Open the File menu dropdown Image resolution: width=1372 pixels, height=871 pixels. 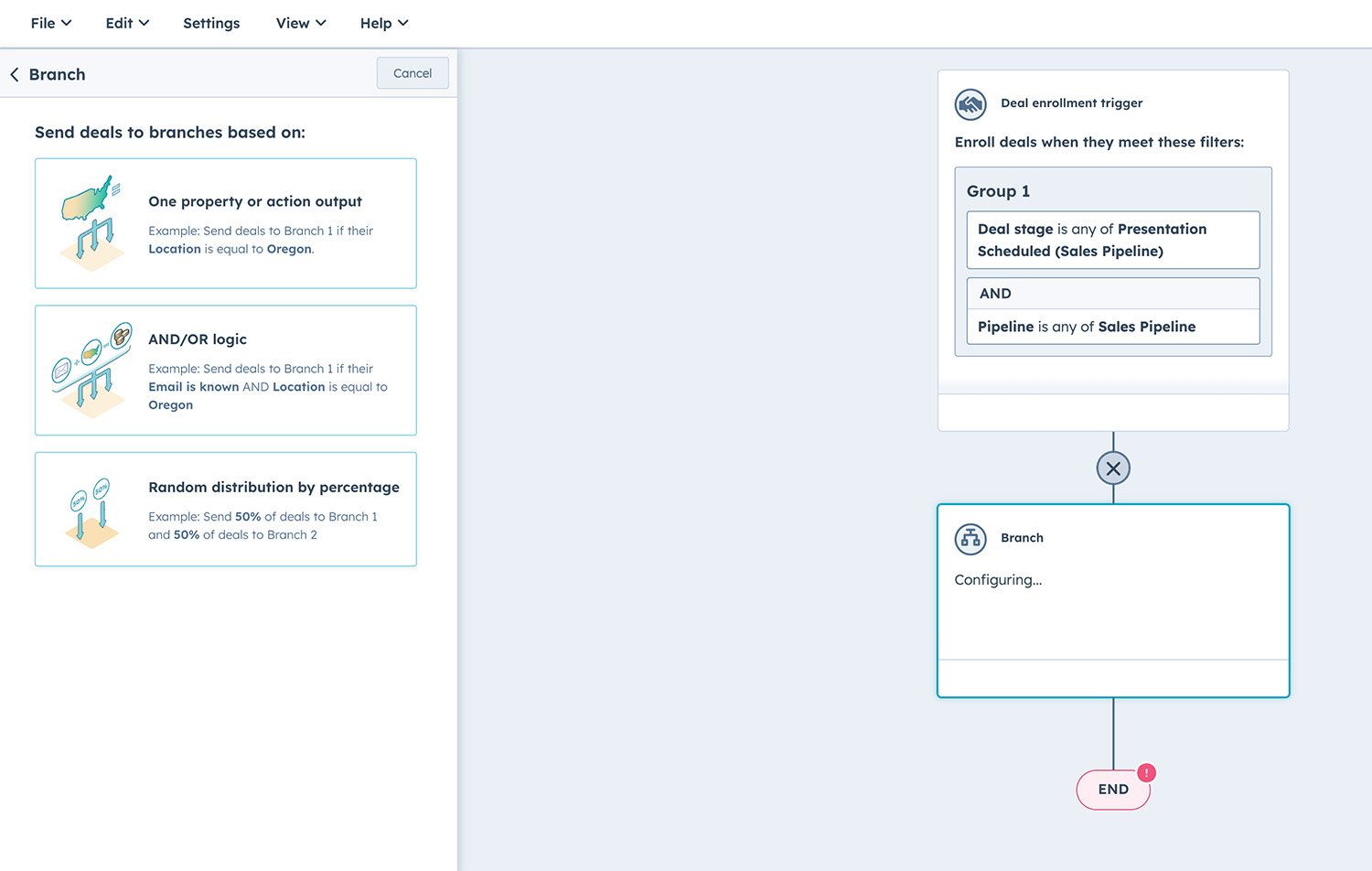coord(50,23)
